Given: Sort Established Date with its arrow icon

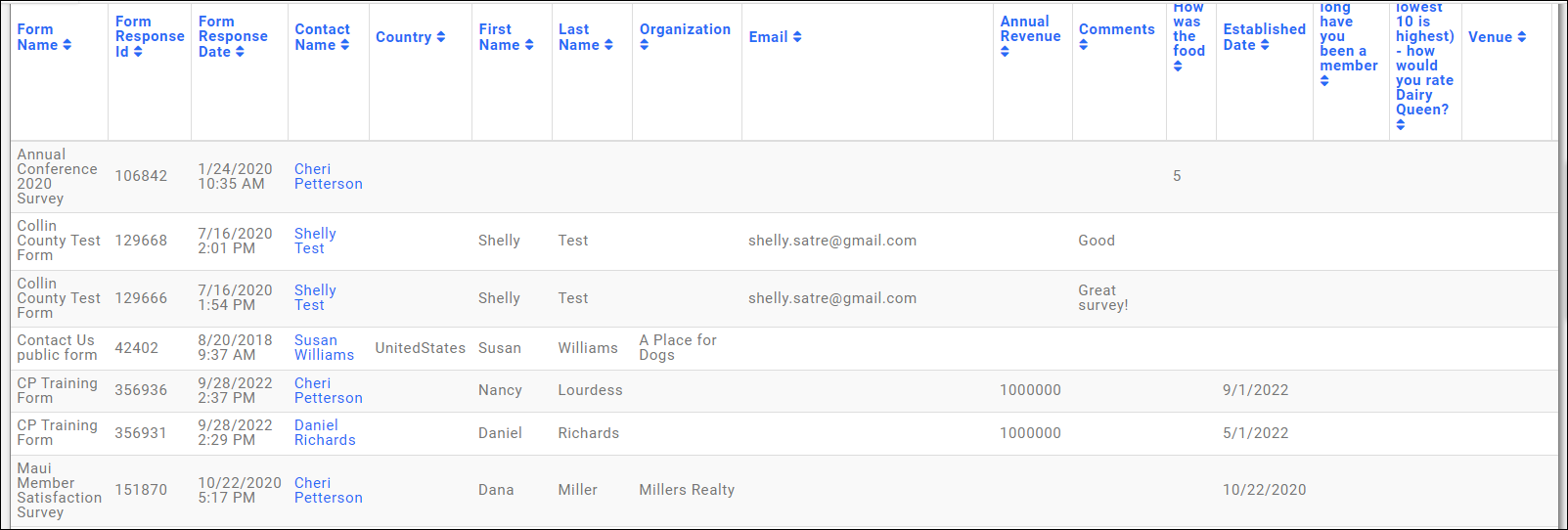Looking at the screenshot, I should 1265,45.
